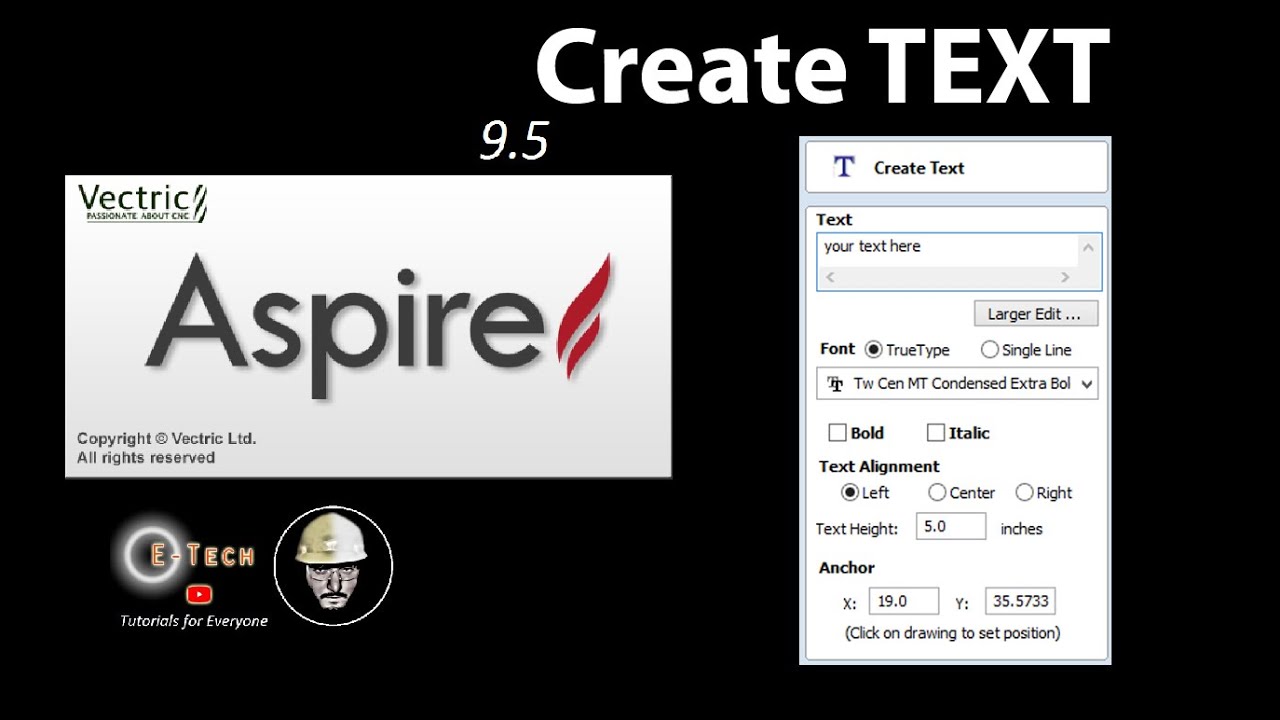This screenshot has width=1280, height=720.
Task: Click the 'Tutorials for Everyone' caption
Action: pos(194,621)
